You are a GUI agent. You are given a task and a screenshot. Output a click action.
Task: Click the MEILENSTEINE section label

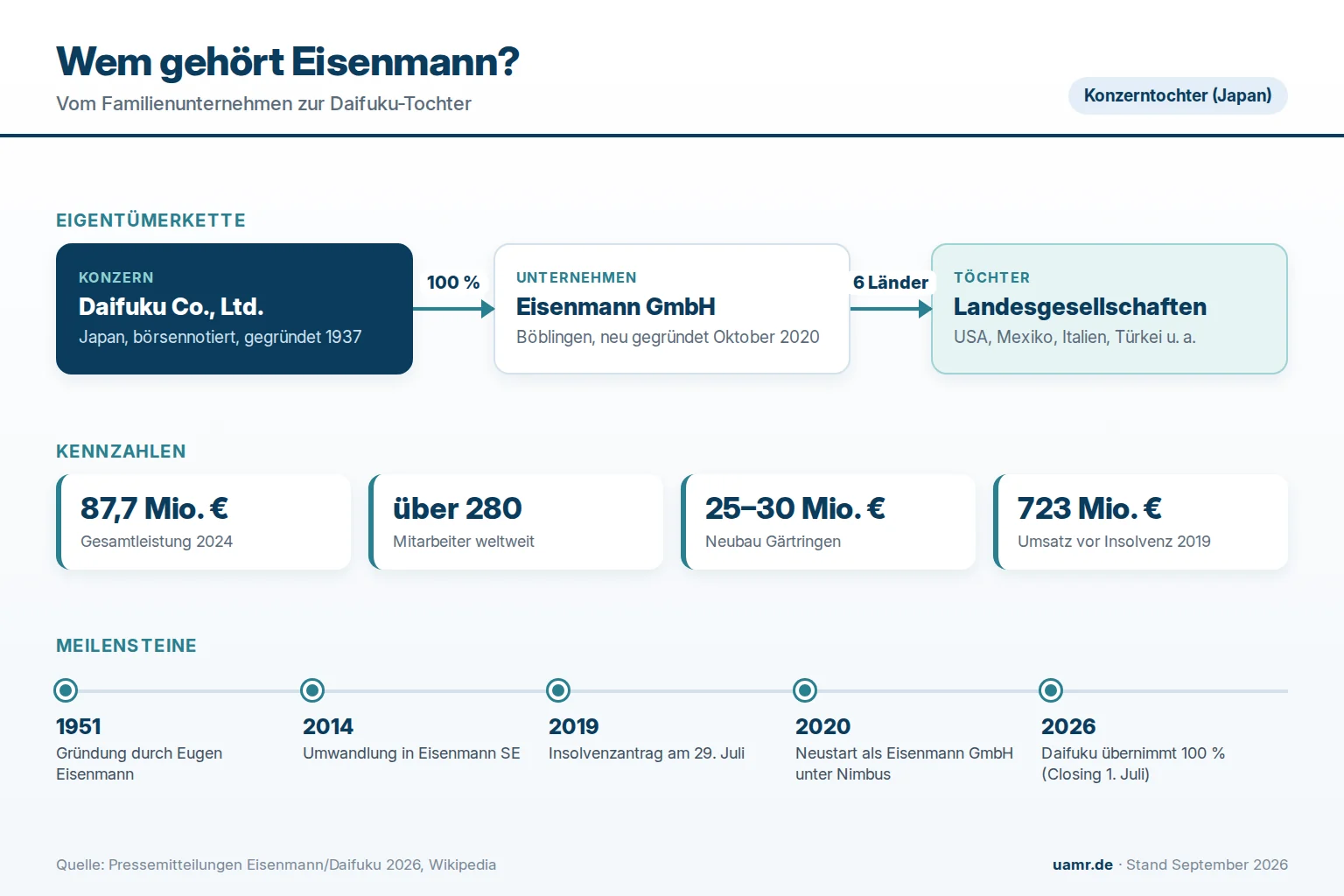(126, 646)
